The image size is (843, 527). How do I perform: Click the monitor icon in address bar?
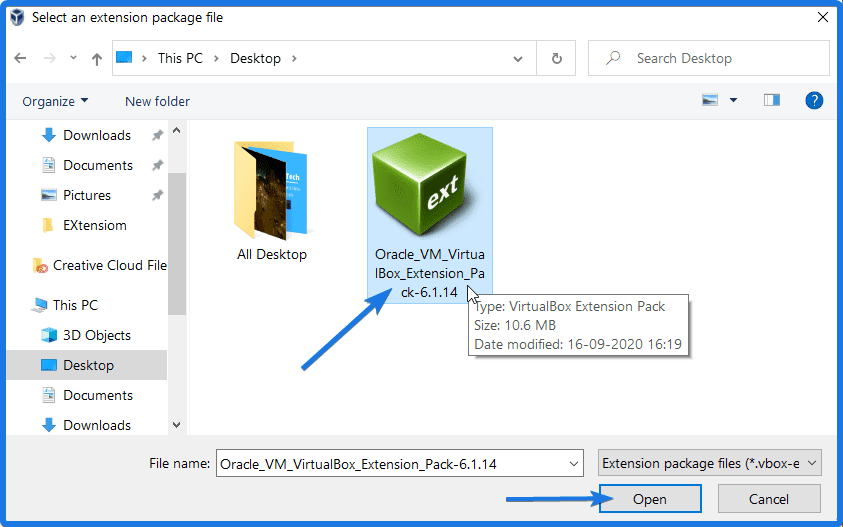124,57
